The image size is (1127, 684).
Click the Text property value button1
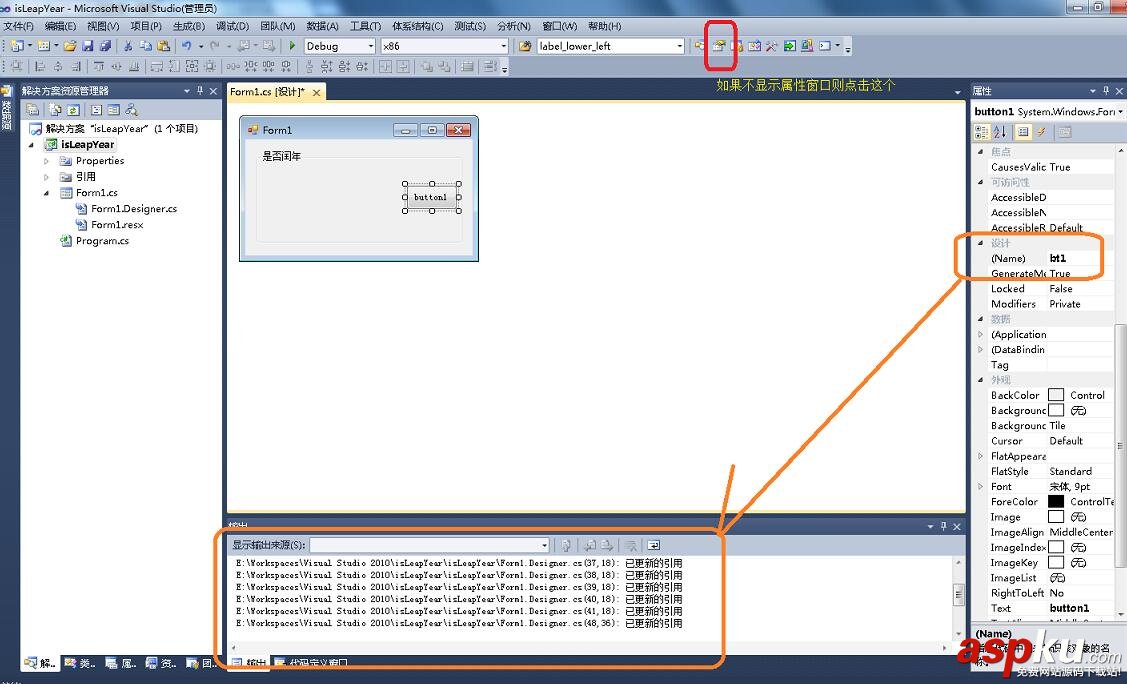tap(1069, 608)
